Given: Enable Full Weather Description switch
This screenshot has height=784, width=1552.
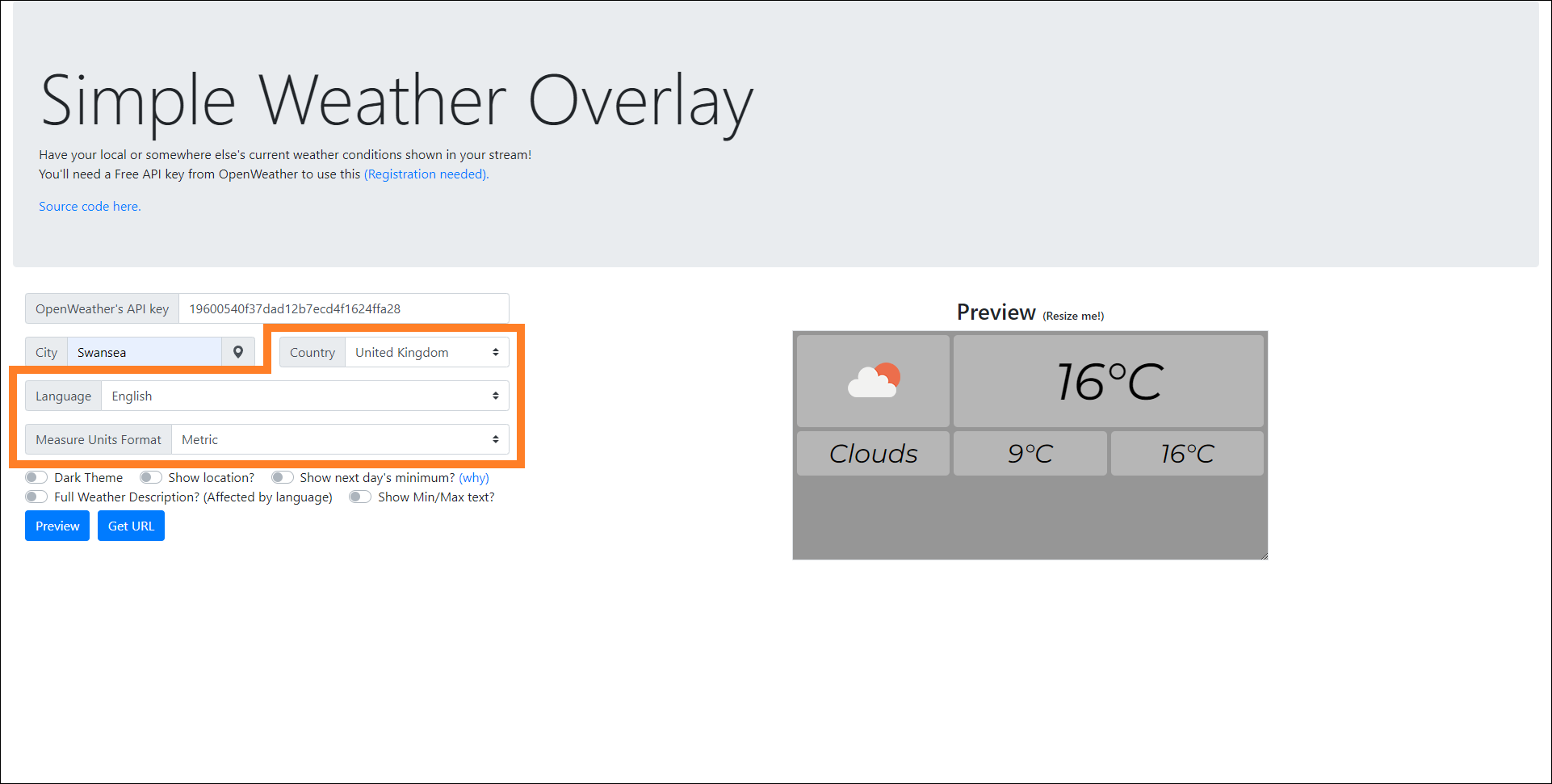Looking at the screenshot, I should [36, 497].
